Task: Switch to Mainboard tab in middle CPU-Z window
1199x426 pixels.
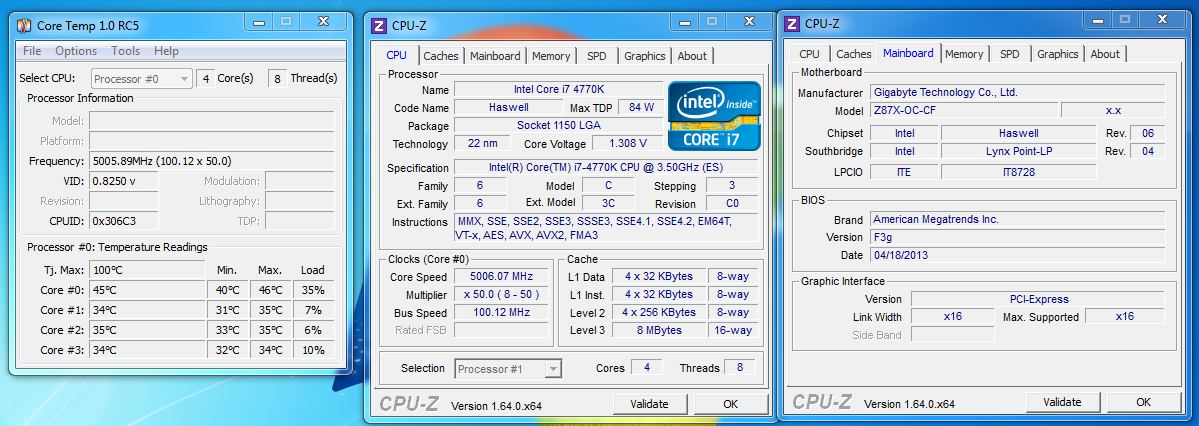Action: click(x=495, y=56)
